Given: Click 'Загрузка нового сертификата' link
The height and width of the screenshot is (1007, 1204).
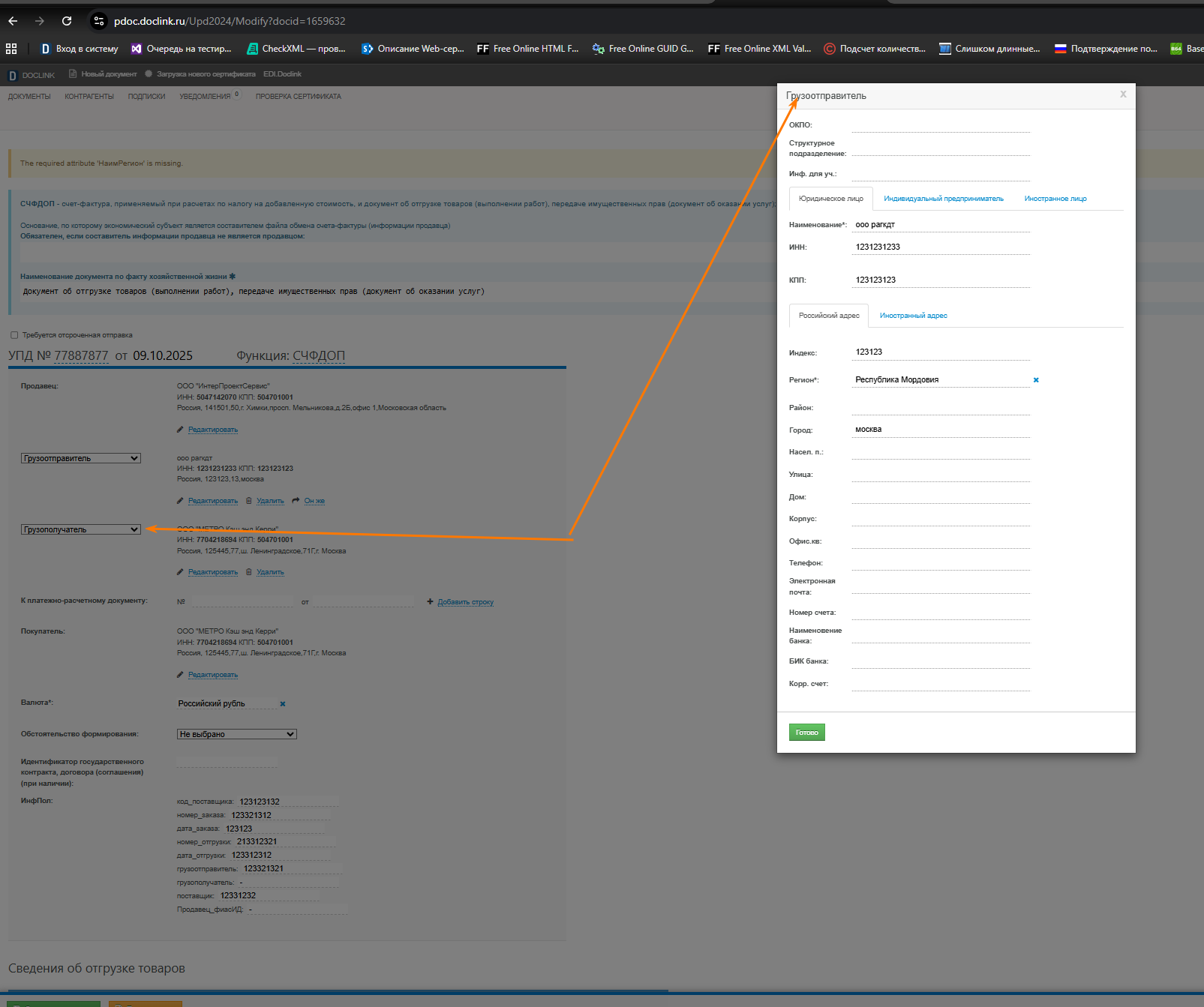Looking at the screenshot, I should 201,74.
